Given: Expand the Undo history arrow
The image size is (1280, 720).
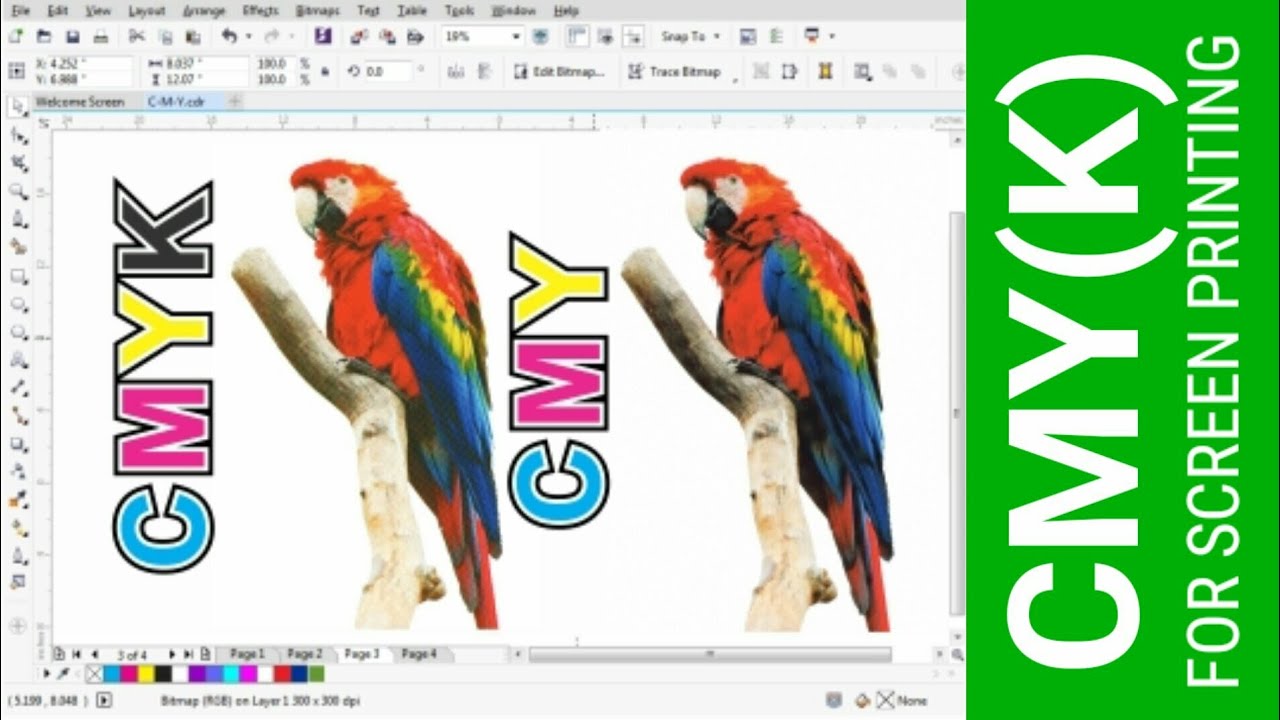Looking at the screenshot, I should [x=248, y=36].
